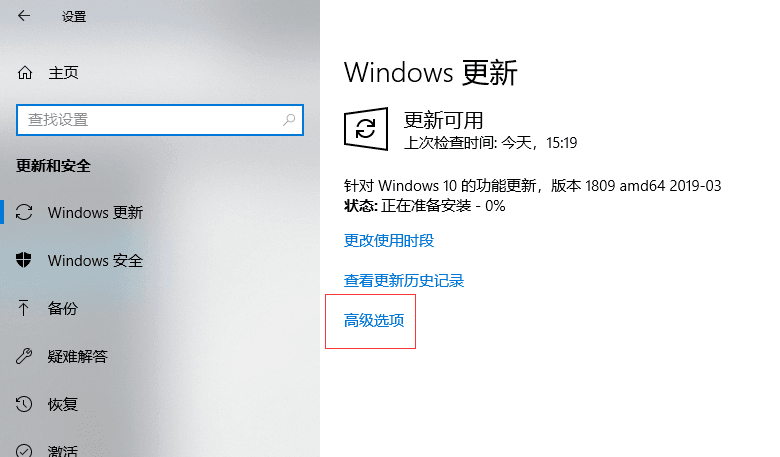Open the 更改使用时段 link
The width and height of the screenshot is (780, 457).
(x=389, y=241)
